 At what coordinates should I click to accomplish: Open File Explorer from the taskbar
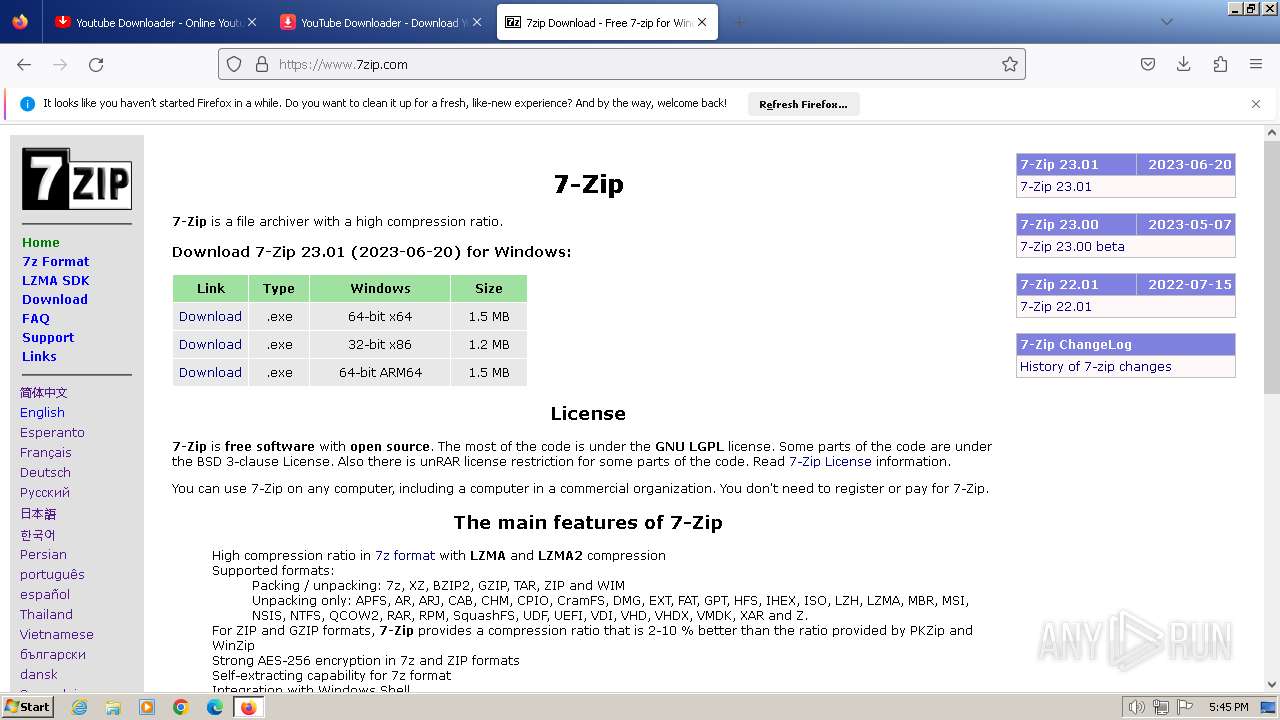pos(113,707)
